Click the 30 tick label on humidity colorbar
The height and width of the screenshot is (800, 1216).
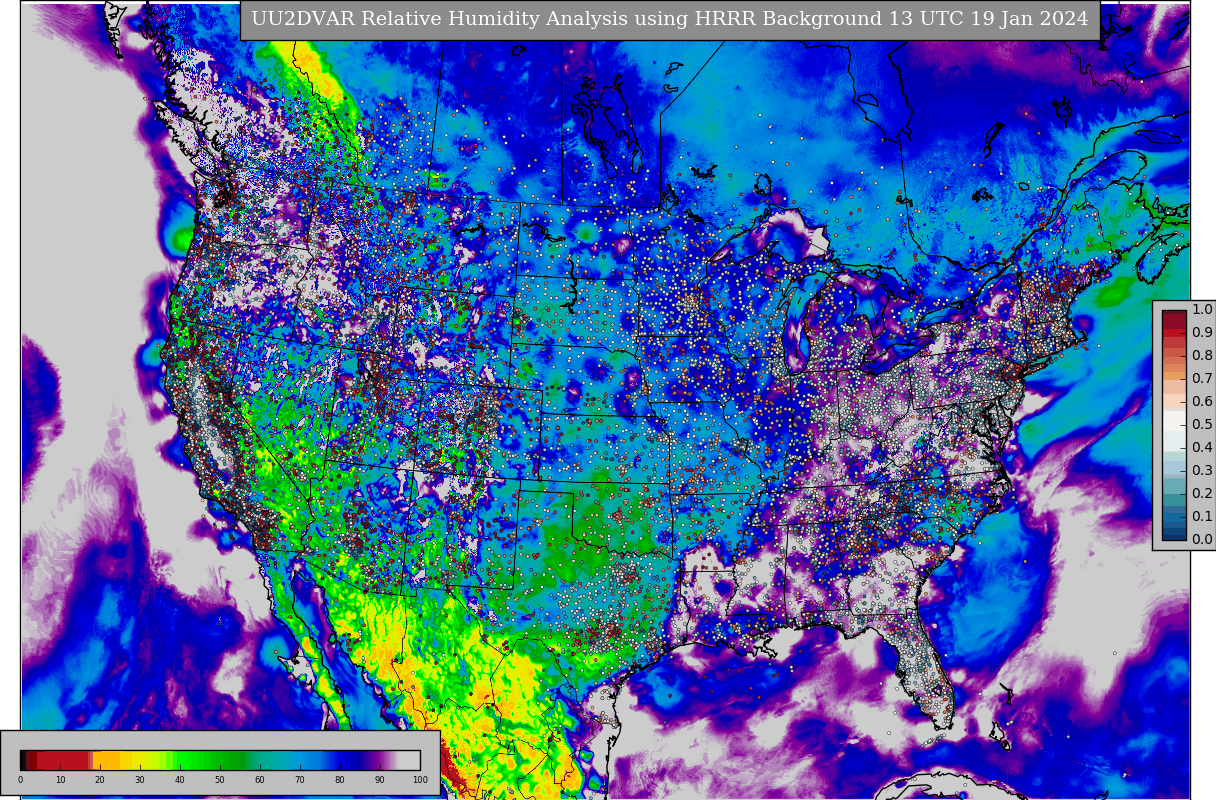click(140, 780)
